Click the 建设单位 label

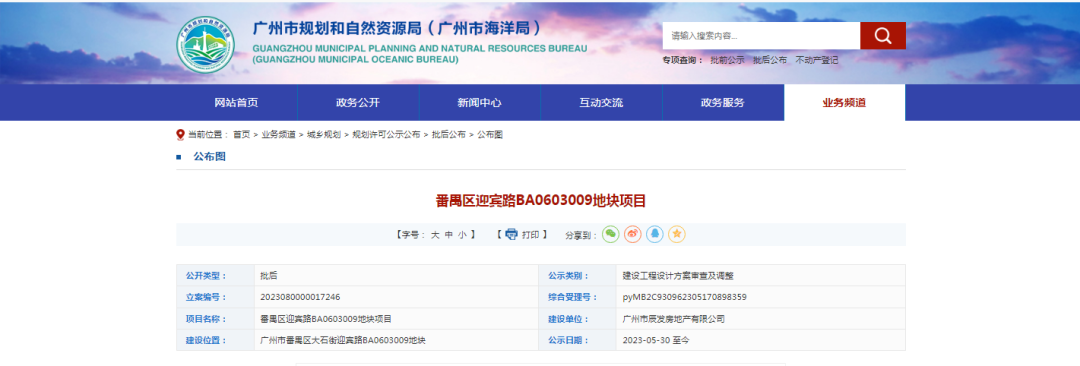pyautogui.click(x=569, y=319)
